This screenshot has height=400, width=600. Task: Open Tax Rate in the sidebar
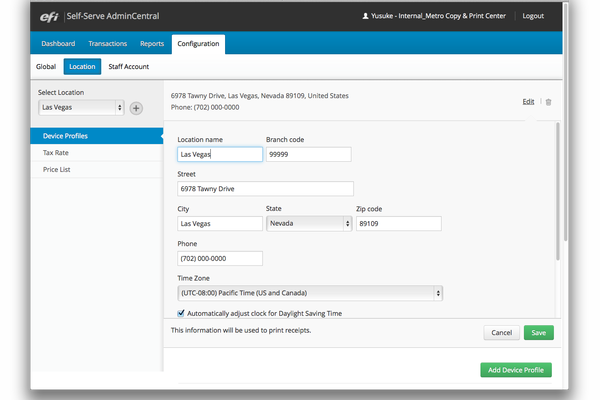[97, 153]
